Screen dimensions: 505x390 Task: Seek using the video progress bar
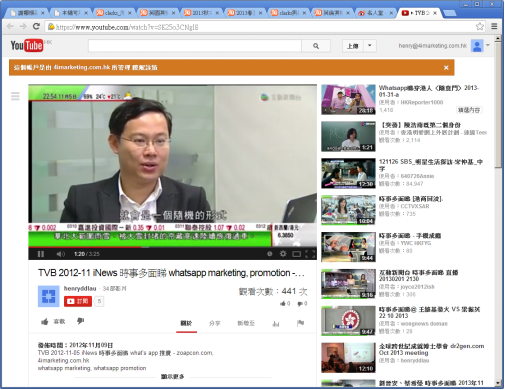[x=172, y=247]
